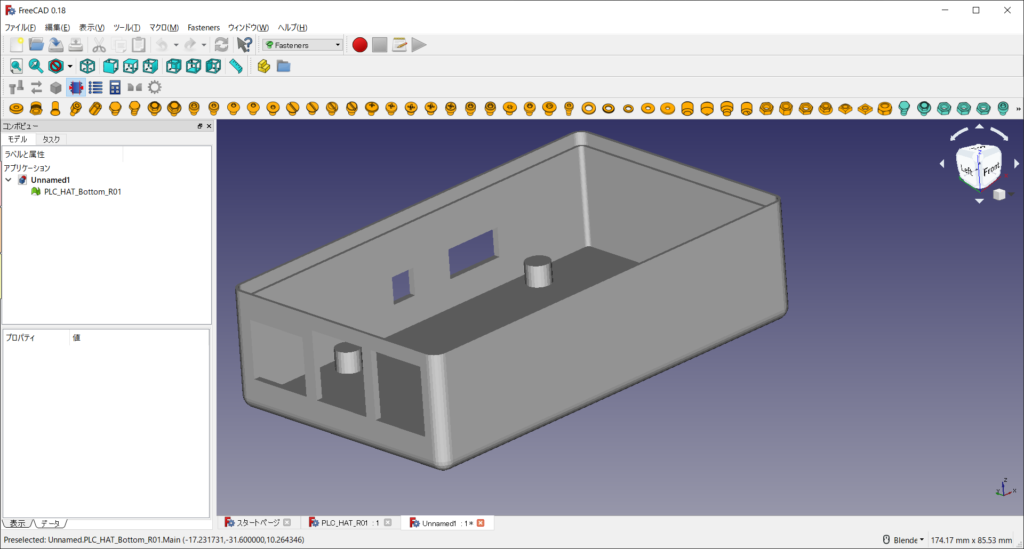Open file with the folder icon
Screen dimensions: 1024x549
36,45
